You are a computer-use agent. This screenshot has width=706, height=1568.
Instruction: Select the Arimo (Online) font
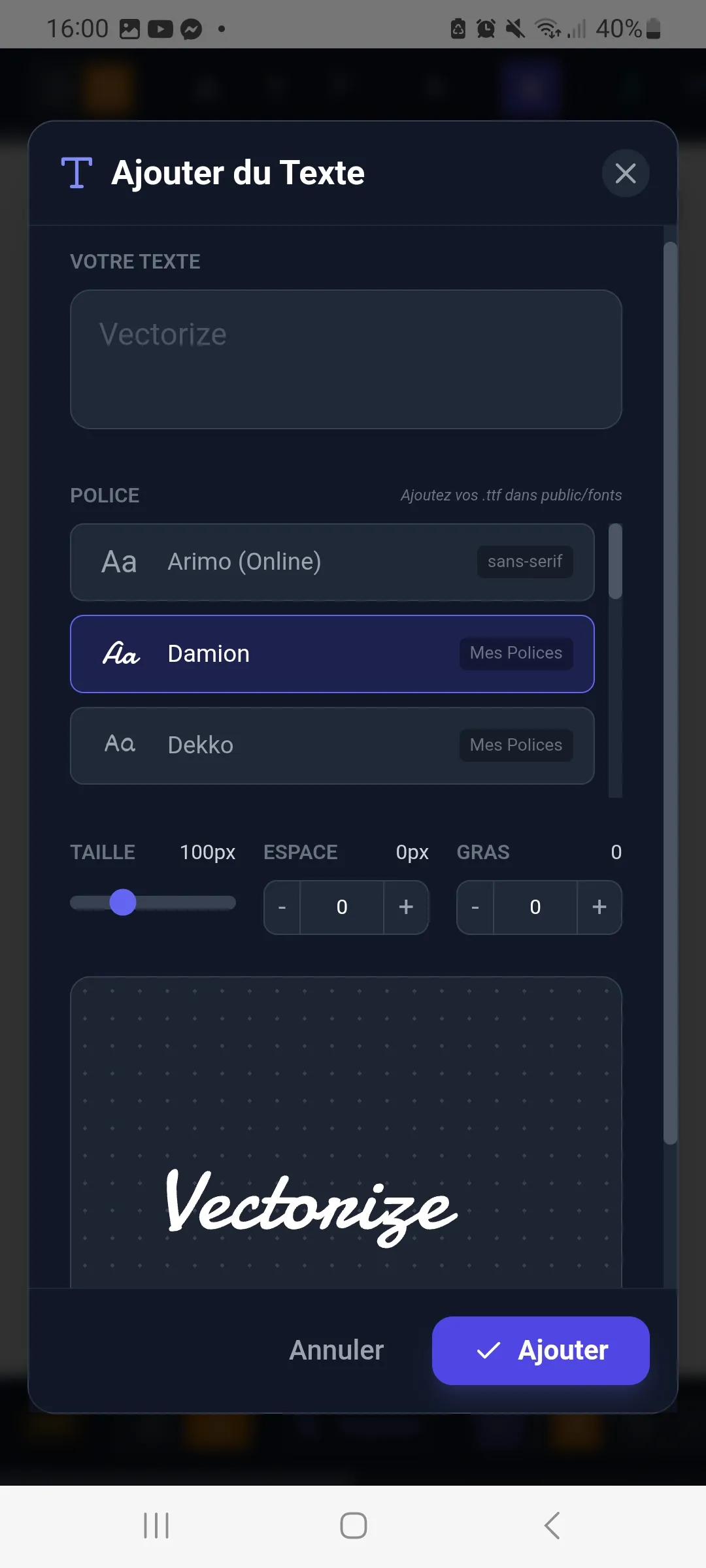[x=331, y=562]
